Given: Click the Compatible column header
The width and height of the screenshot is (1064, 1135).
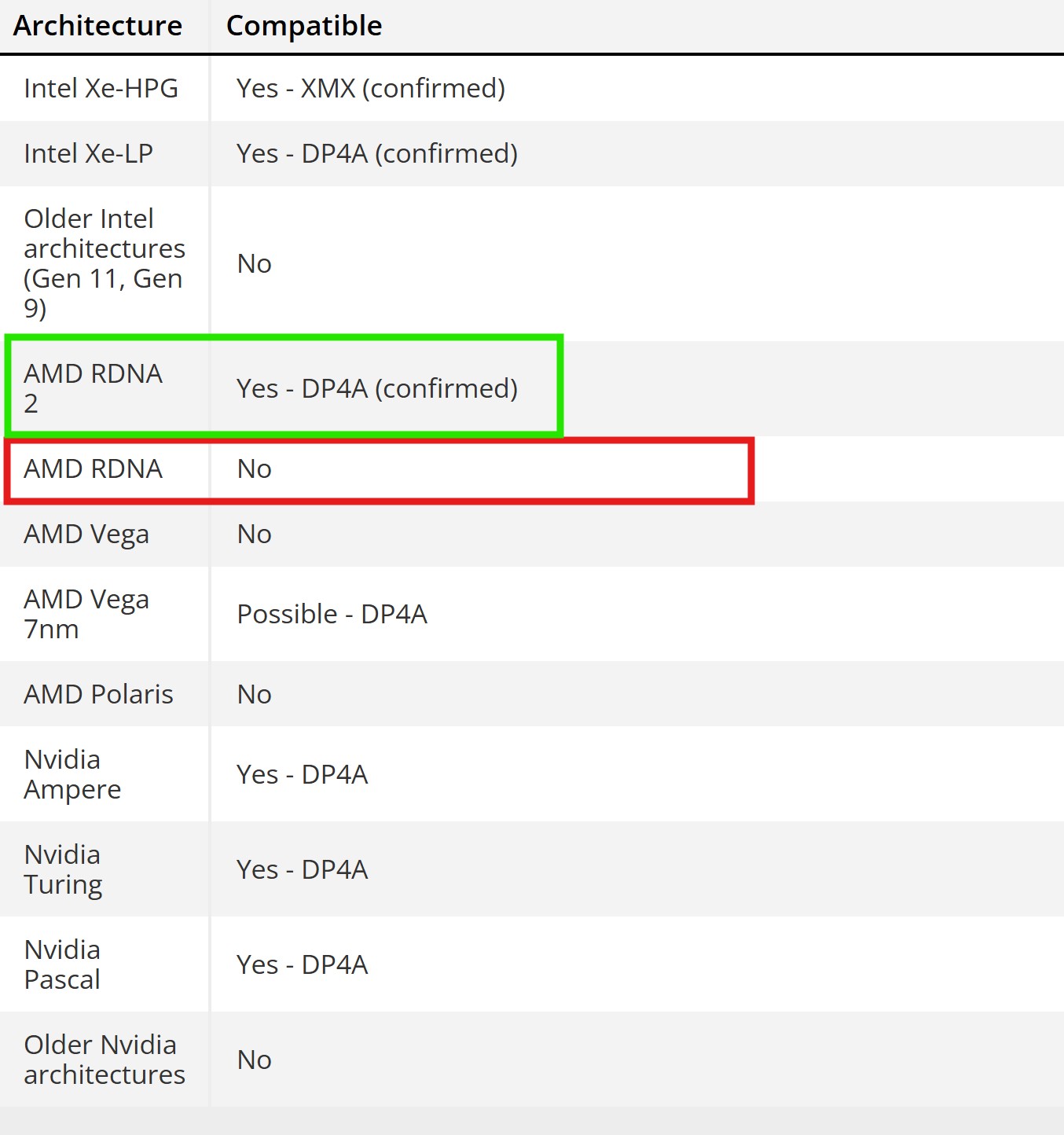Looking at the screenshot, I should [304, 26].
